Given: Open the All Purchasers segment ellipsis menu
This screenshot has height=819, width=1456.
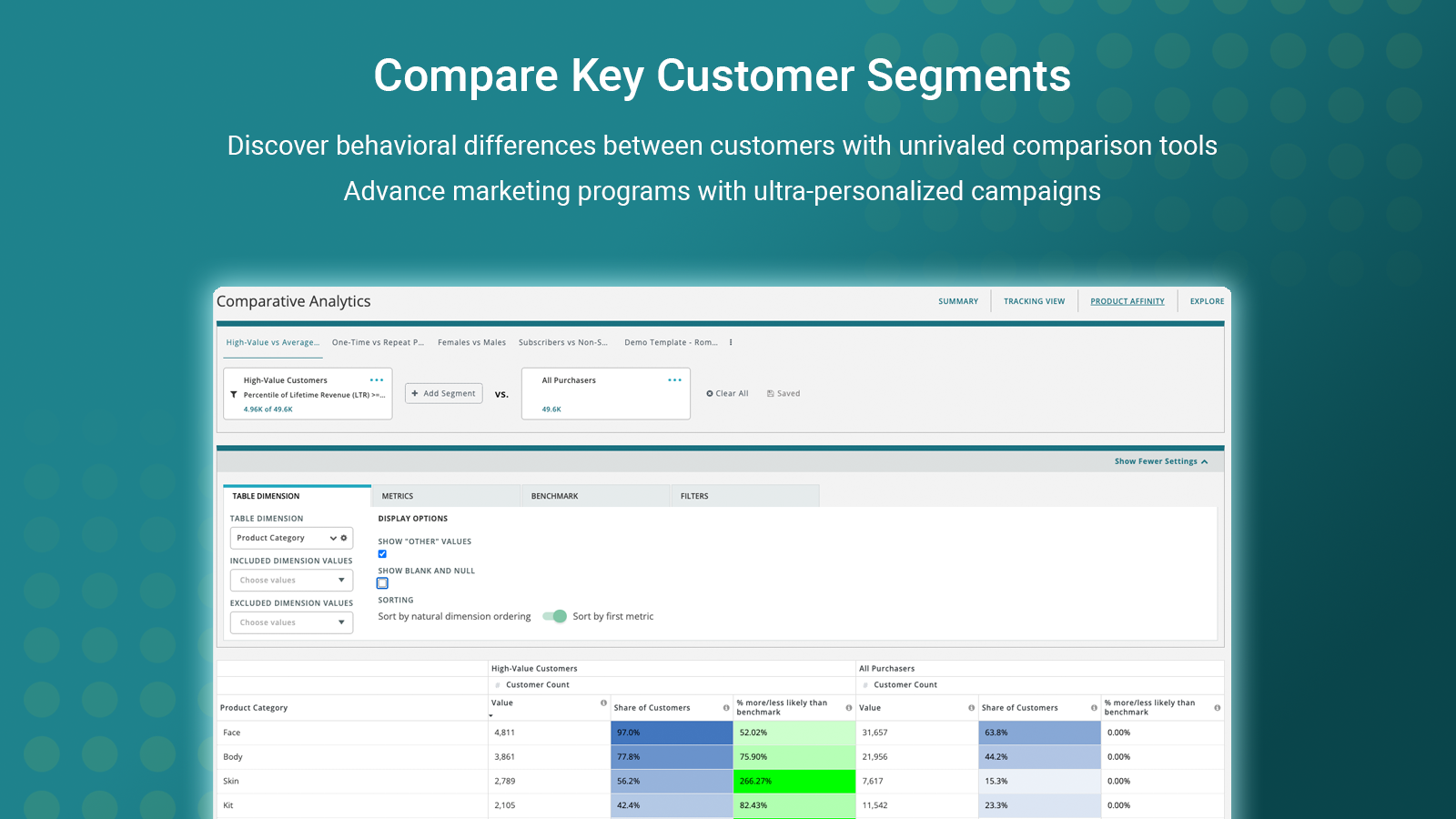Looking at the screenshot, I should pyautogui.click(x=674, y=379).
